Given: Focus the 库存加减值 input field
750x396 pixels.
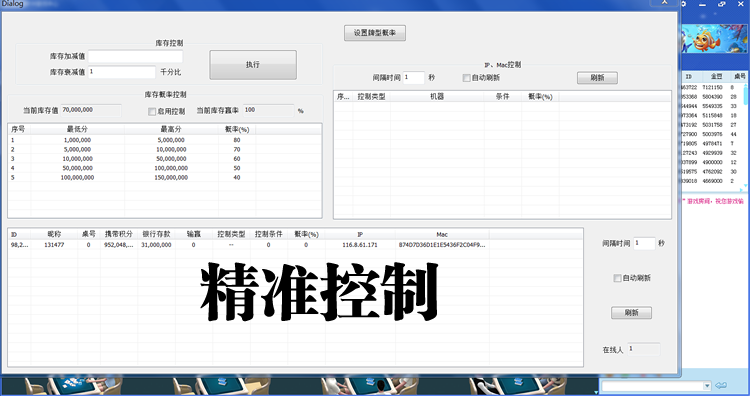Looking at the screenshot, I should (135, 56).
